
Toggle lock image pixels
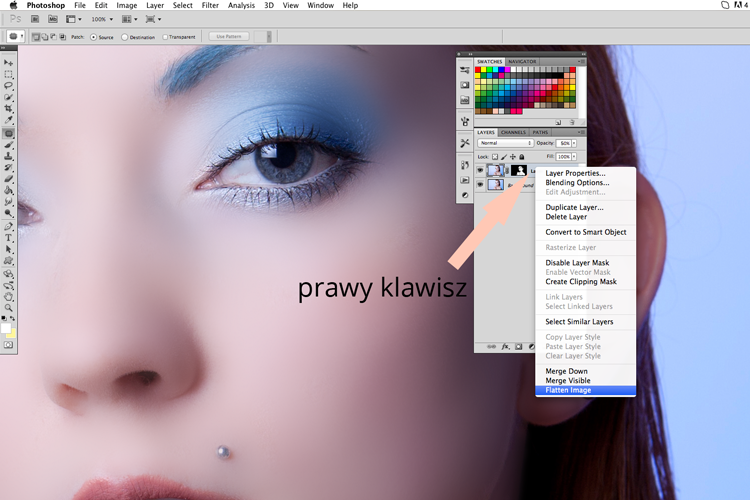pos(504,157)
